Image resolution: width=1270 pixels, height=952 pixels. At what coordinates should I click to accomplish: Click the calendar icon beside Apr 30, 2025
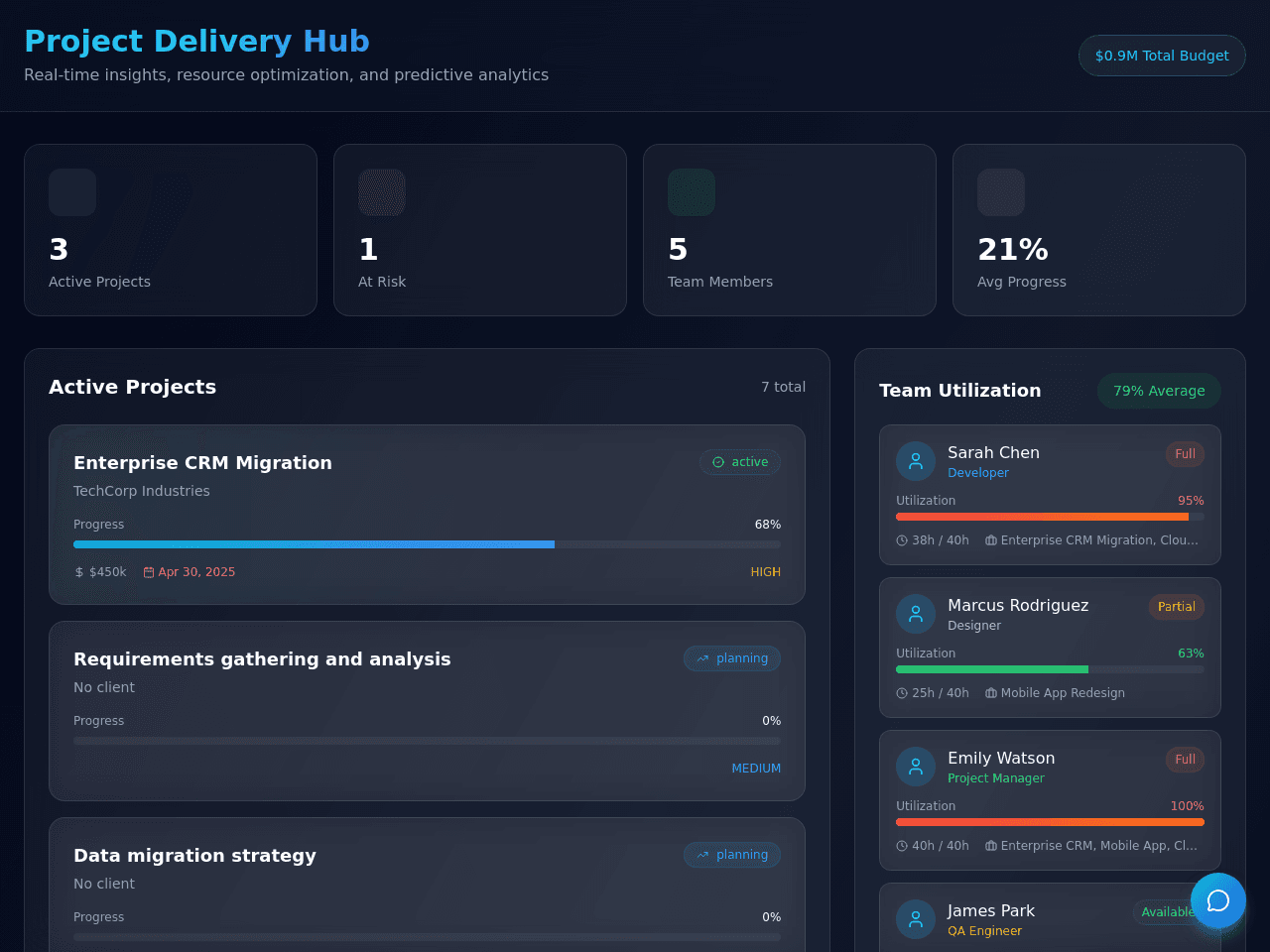[149, 572]
